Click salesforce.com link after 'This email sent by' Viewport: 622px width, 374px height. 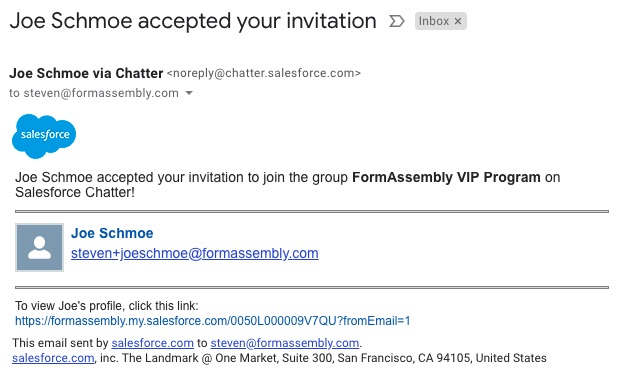(x=152, y=343)
